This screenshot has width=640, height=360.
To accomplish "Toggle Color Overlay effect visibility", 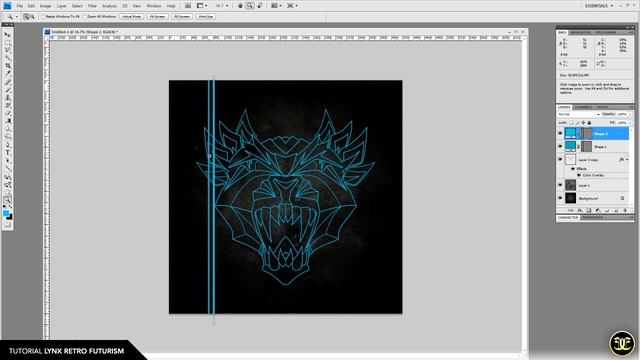I will coord(578,175).
